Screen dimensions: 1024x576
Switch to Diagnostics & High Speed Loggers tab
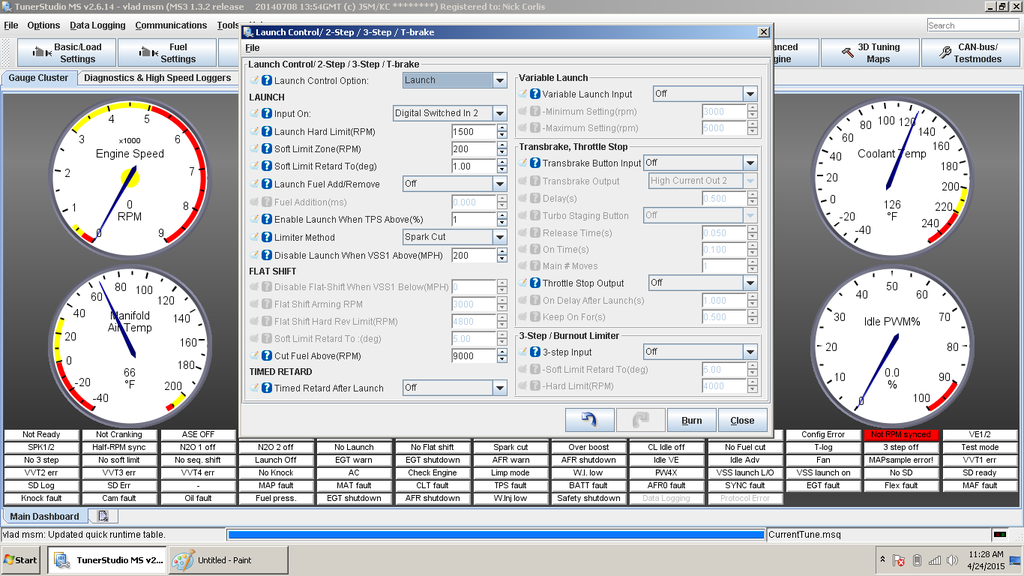pos(157,77)
